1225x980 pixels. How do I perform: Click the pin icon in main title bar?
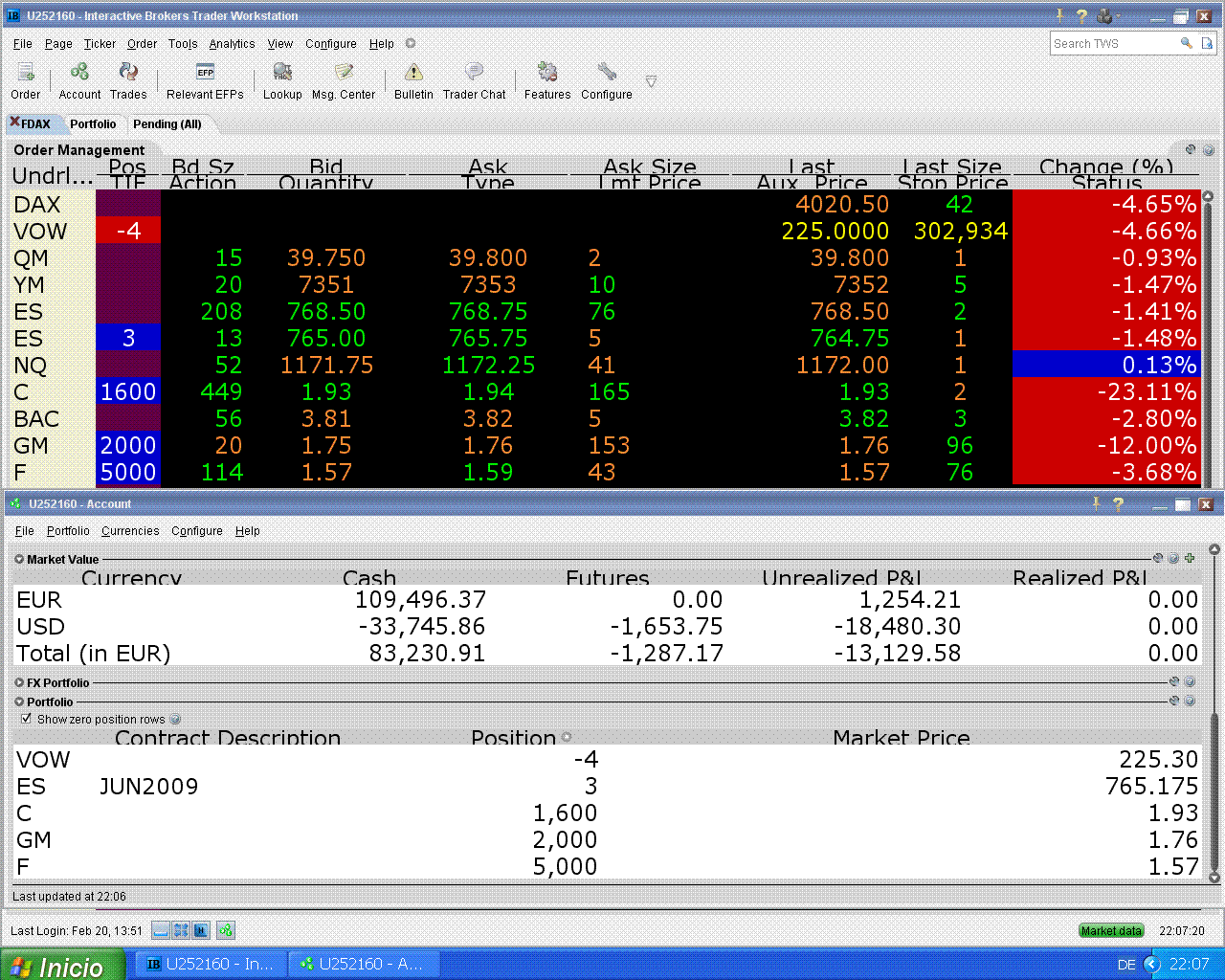pyautogui.click(x=1060, y=15)
